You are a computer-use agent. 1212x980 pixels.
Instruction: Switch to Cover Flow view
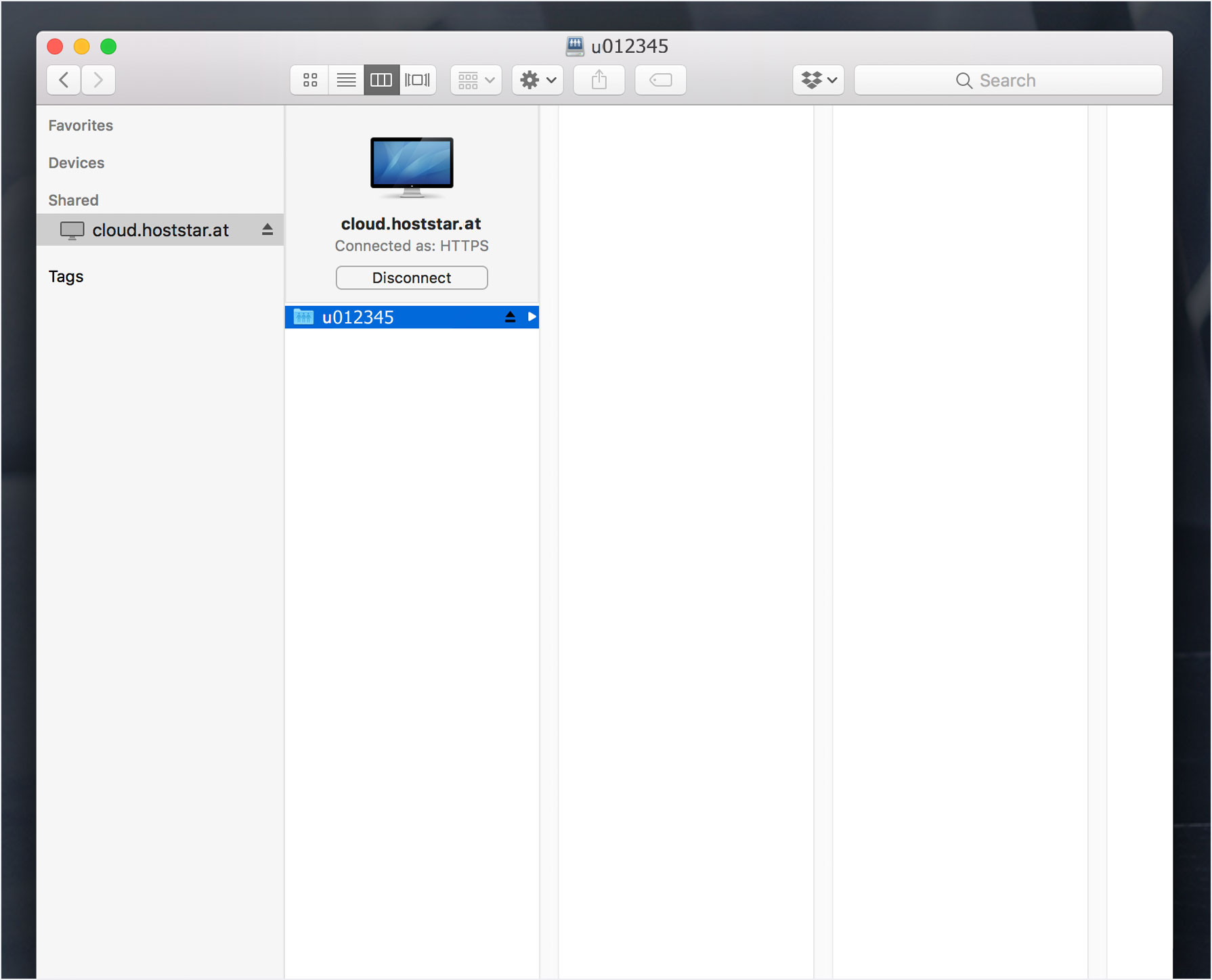417,80
